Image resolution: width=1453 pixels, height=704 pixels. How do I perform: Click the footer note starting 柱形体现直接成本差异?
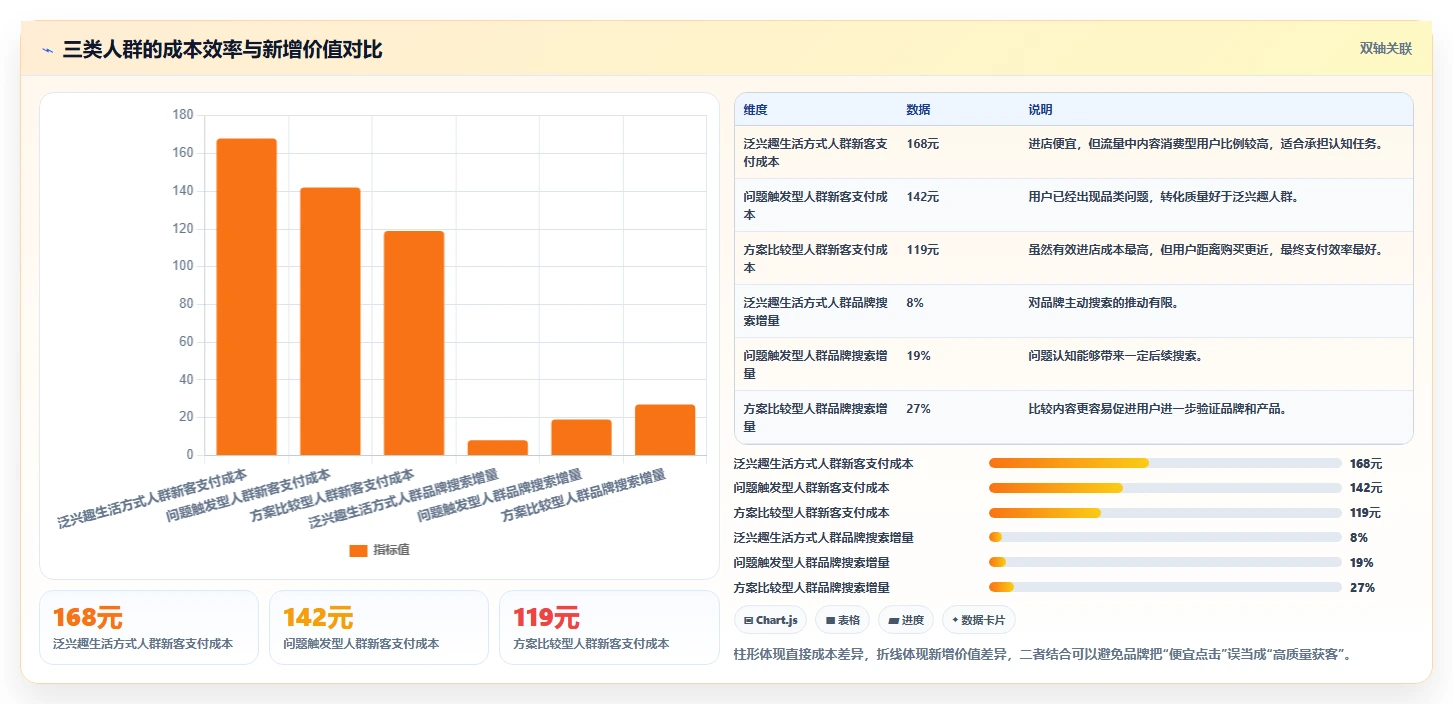(1044, 654)
